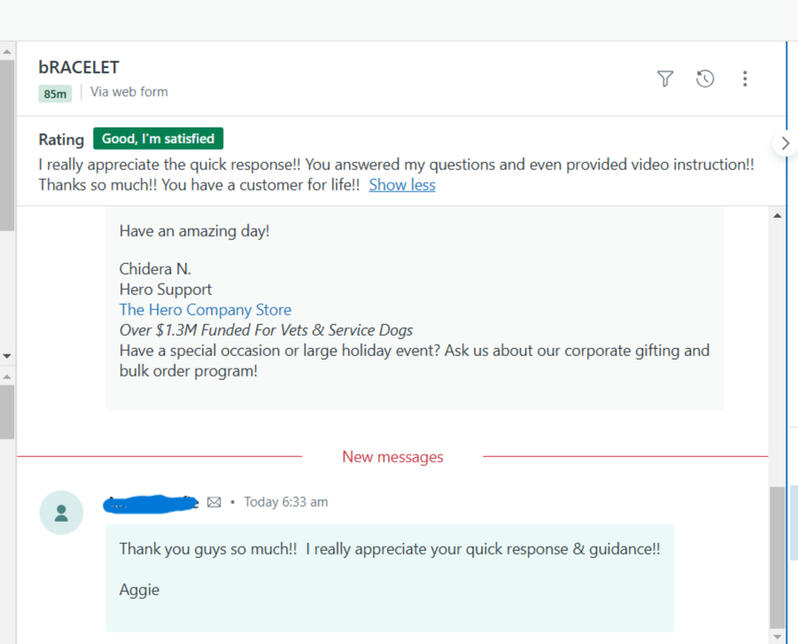Show ticket events history clock icon
The image size is (798, 644).
tap(705, 78)
